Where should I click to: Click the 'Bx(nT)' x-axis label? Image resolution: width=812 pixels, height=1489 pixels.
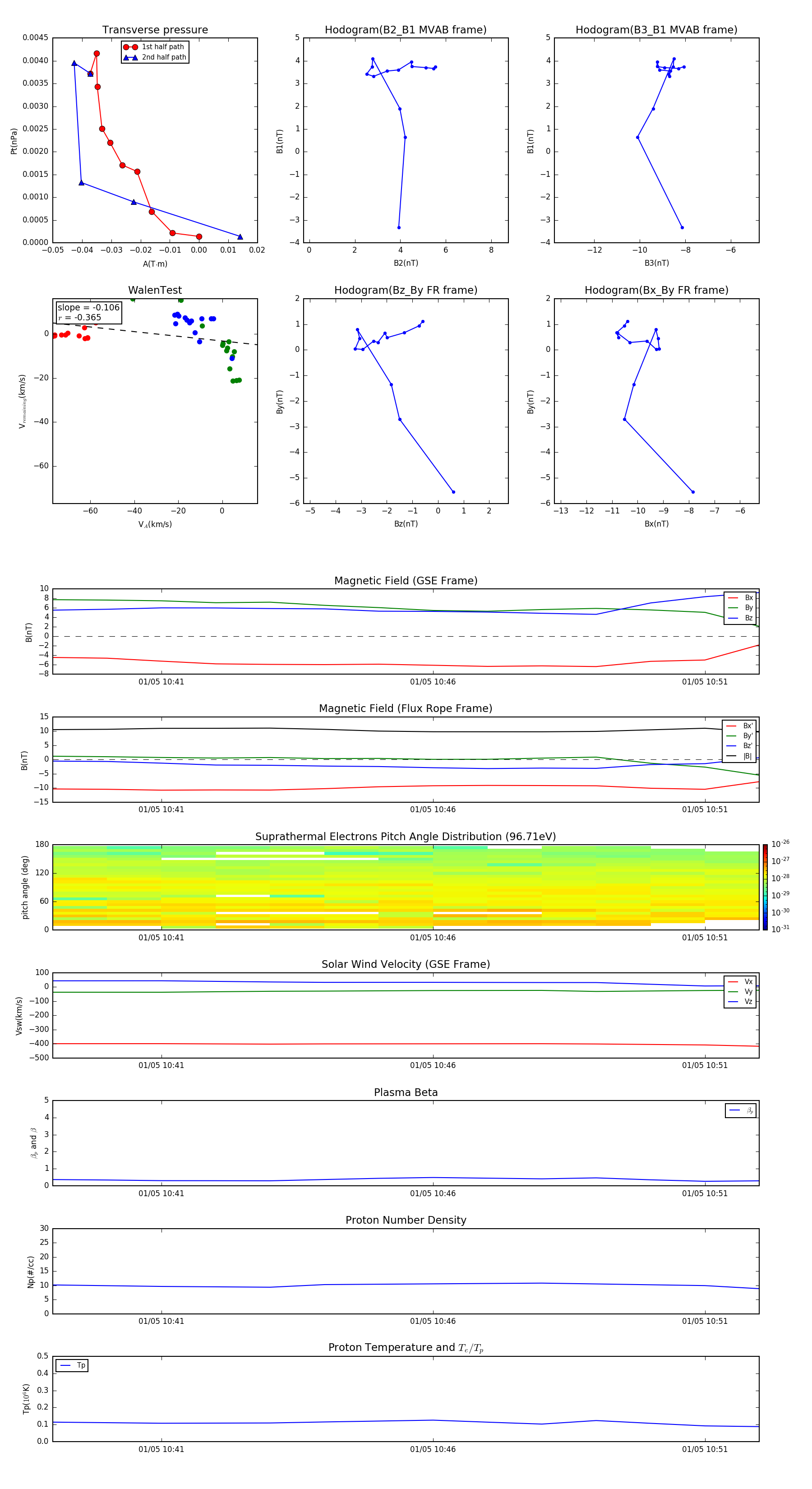(656, 524)
